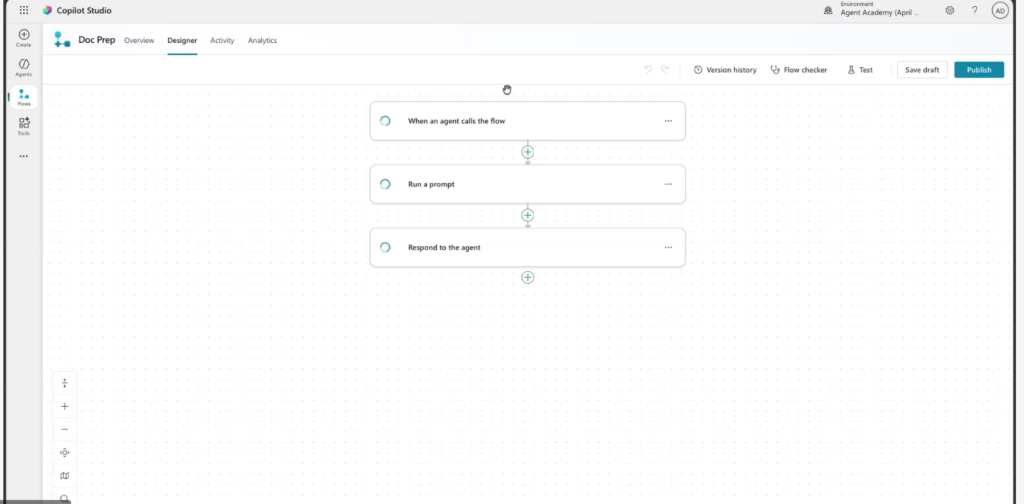This screenshot has height=504, width=1024.
Task: Open the Agents section in the sidebar
Action: 24,67
